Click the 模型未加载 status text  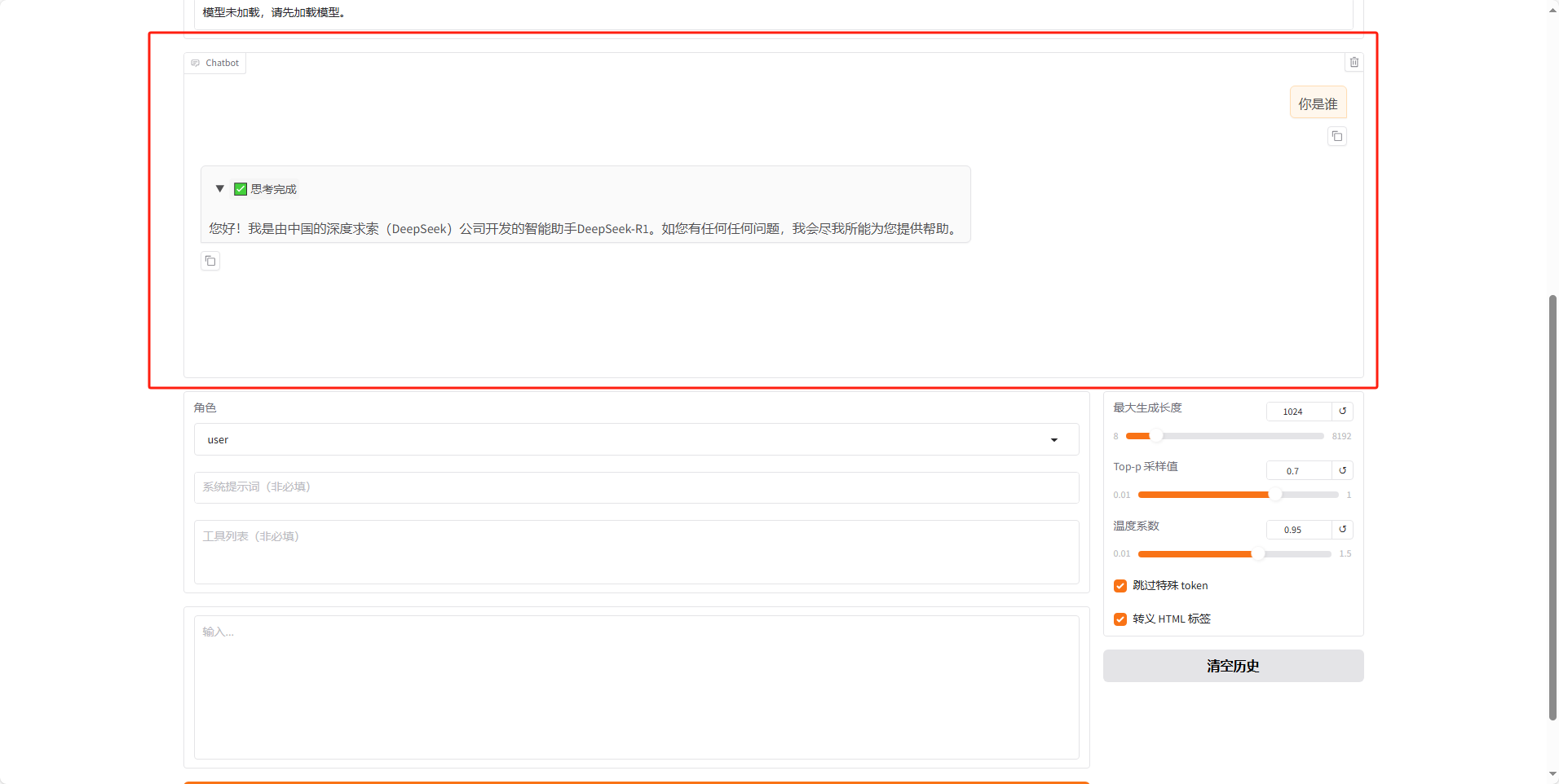click(276, 12)
